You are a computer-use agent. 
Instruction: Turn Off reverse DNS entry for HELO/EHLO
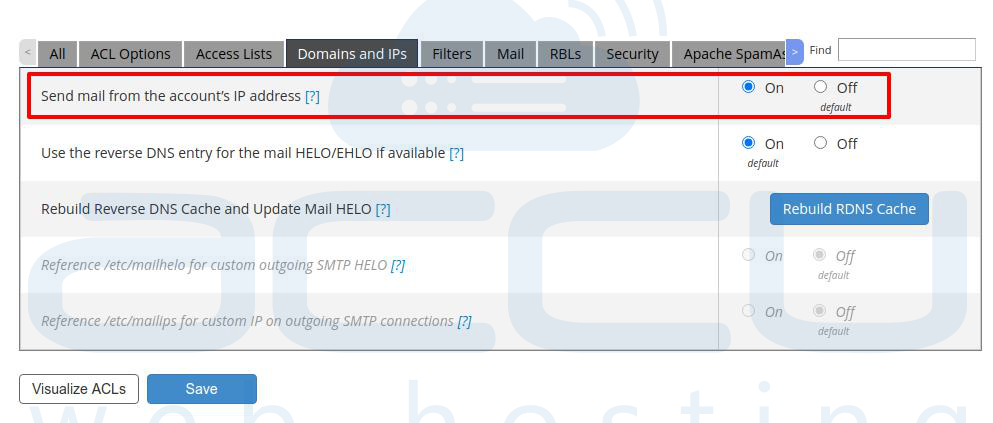click(821, 143)
